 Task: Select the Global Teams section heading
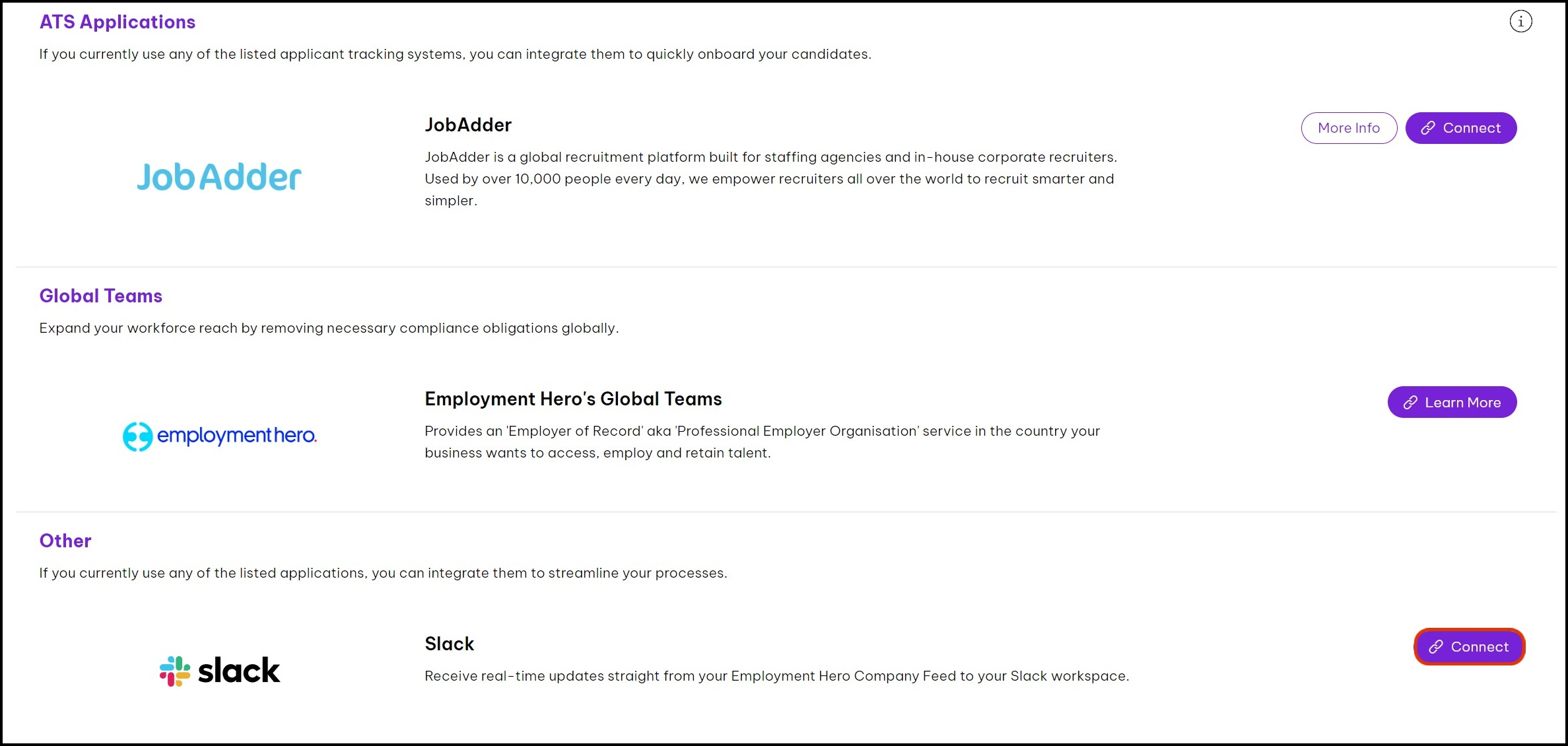coord(100,296)
